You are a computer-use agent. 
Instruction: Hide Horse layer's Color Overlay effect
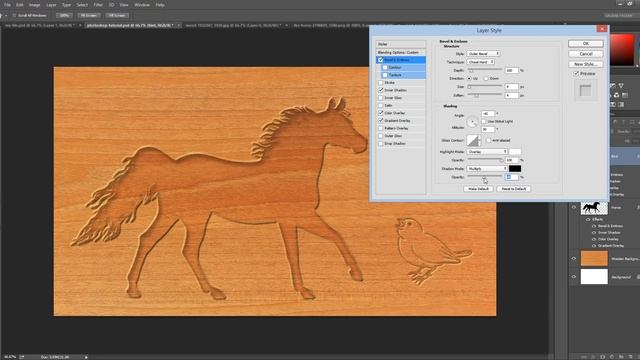coord(594,239)
